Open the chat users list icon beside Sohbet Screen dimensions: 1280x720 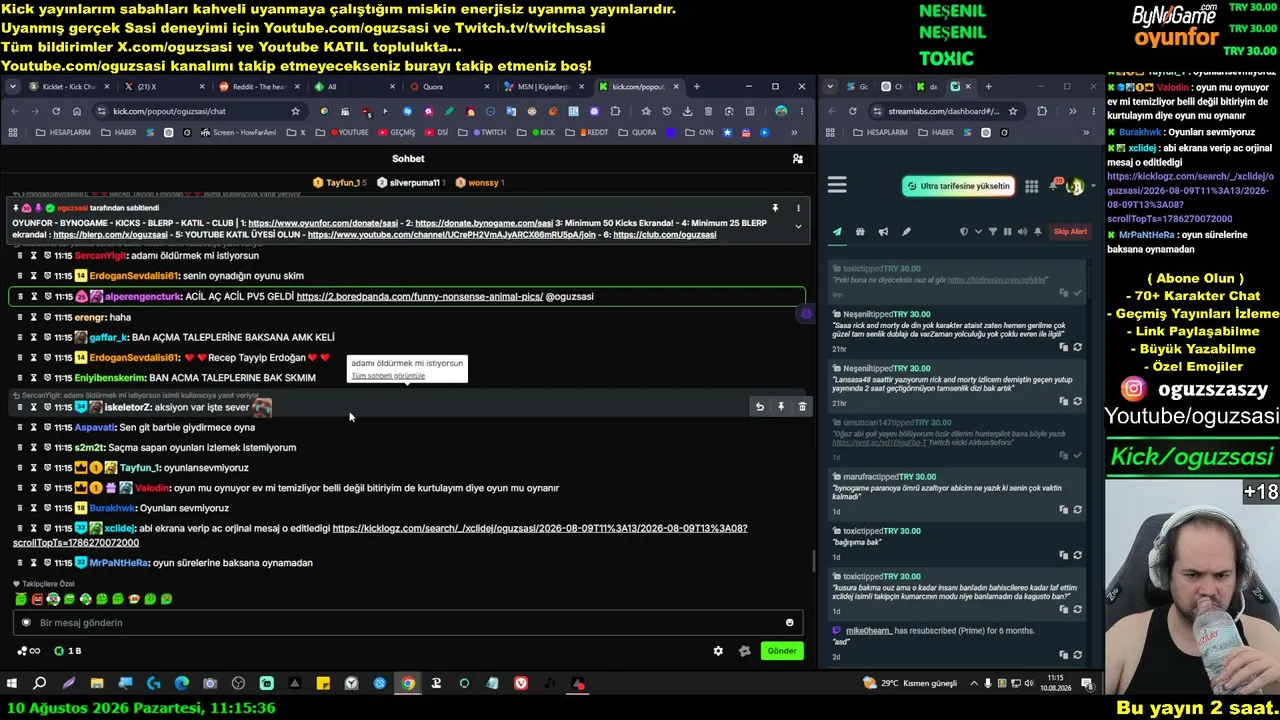point(797,159)
